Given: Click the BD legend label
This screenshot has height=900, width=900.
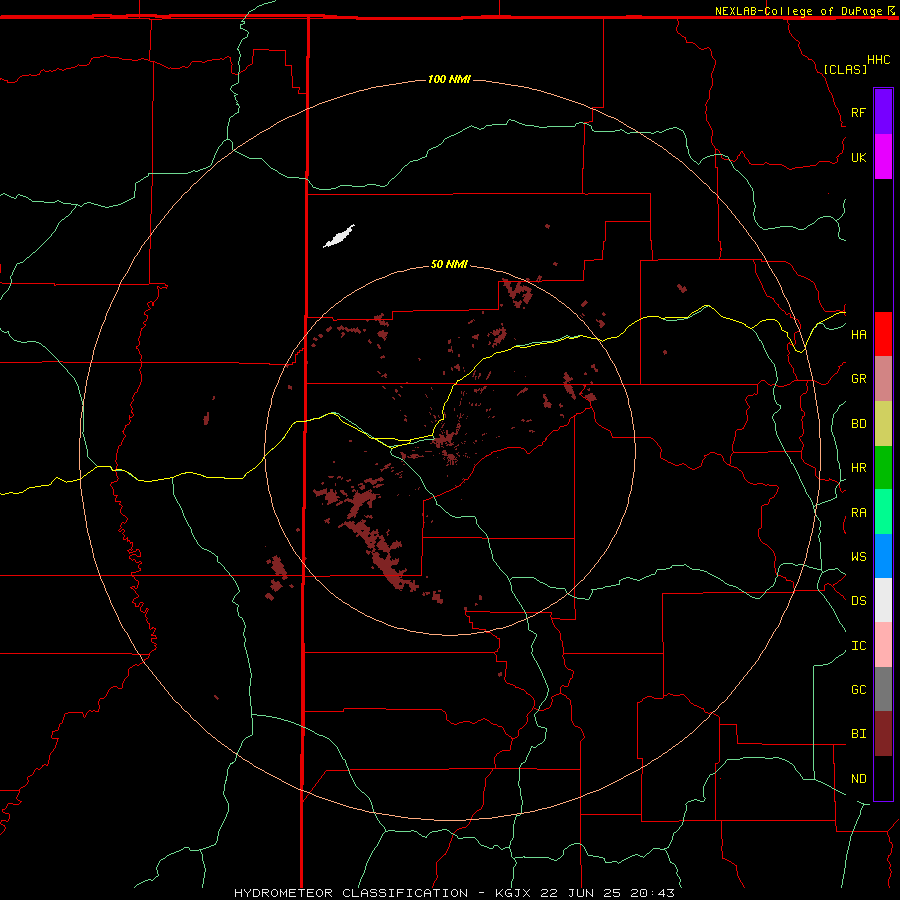Looking at the screenshot, I should pyautogui.click(x=858, y=424).
